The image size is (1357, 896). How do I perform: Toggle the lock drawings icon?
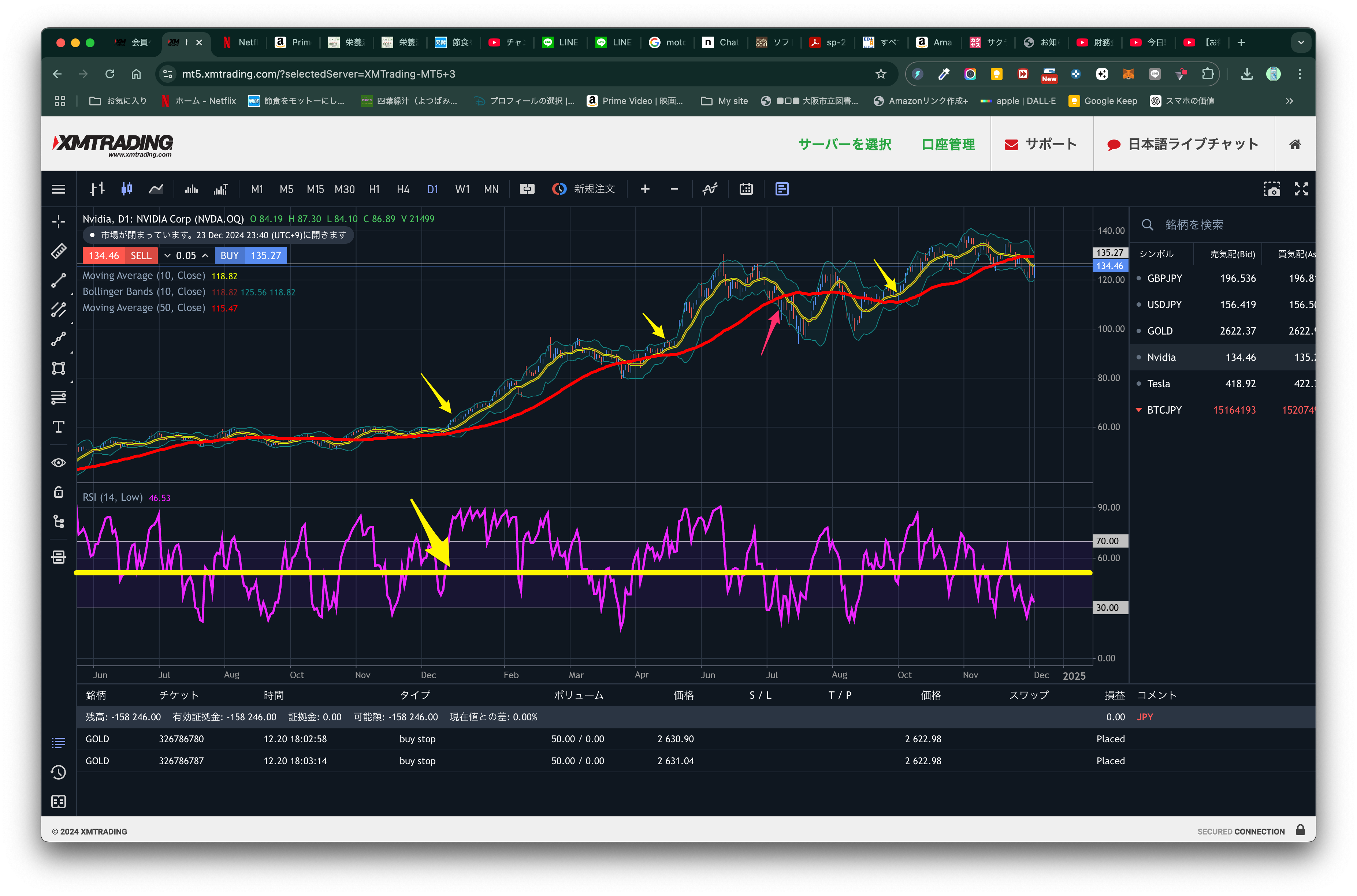(x=58, y=492)
